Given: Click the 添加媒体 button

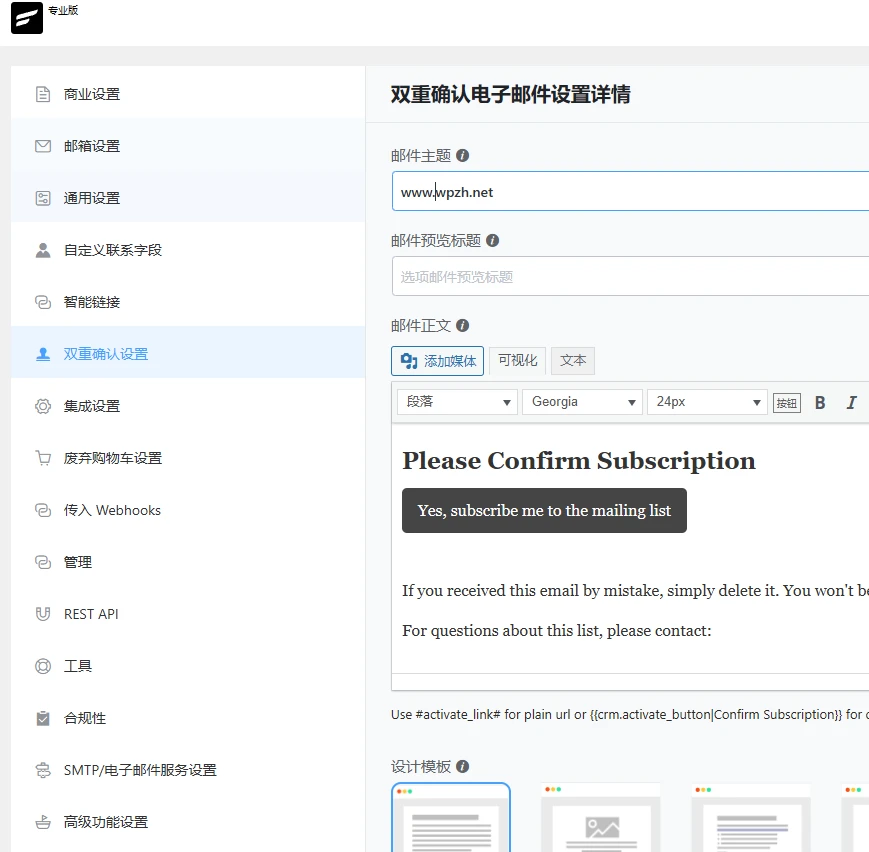Looking at the screenshot, I should [x=437, y=360].
